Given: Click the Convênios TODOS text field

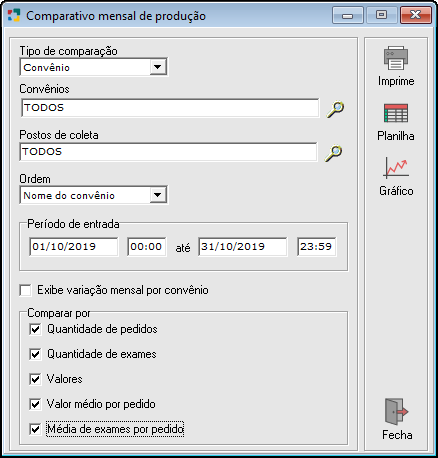Looking at the screenshot, I should 170,108.
